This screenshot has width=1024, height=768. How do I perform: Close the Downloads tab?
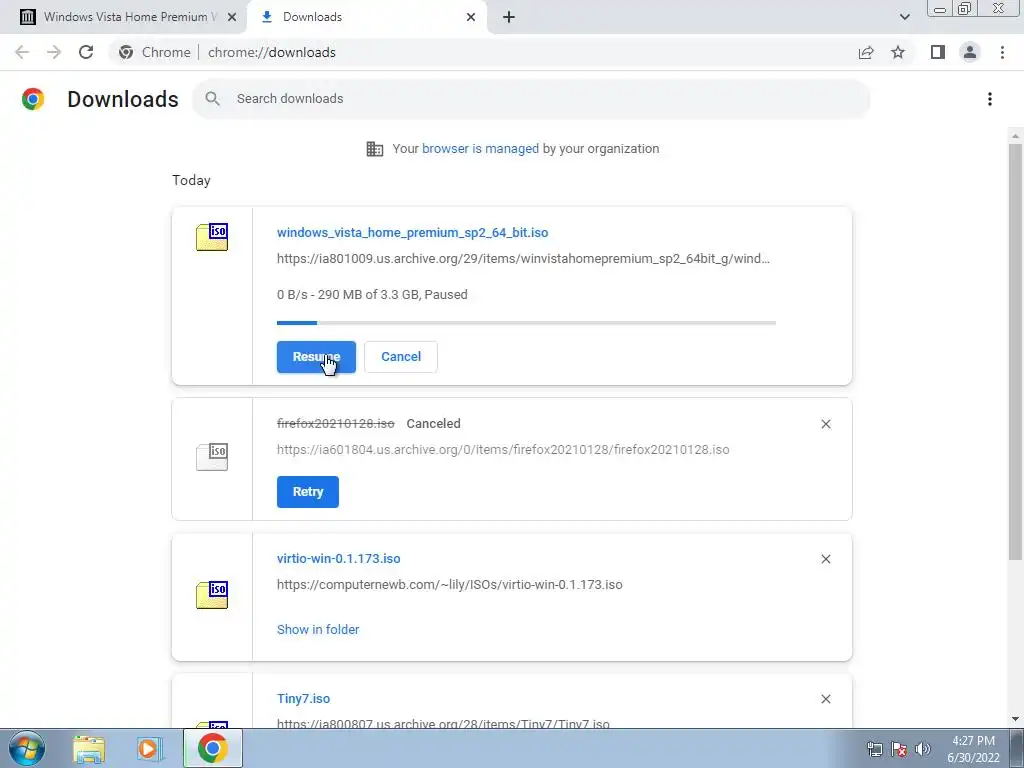471,17
